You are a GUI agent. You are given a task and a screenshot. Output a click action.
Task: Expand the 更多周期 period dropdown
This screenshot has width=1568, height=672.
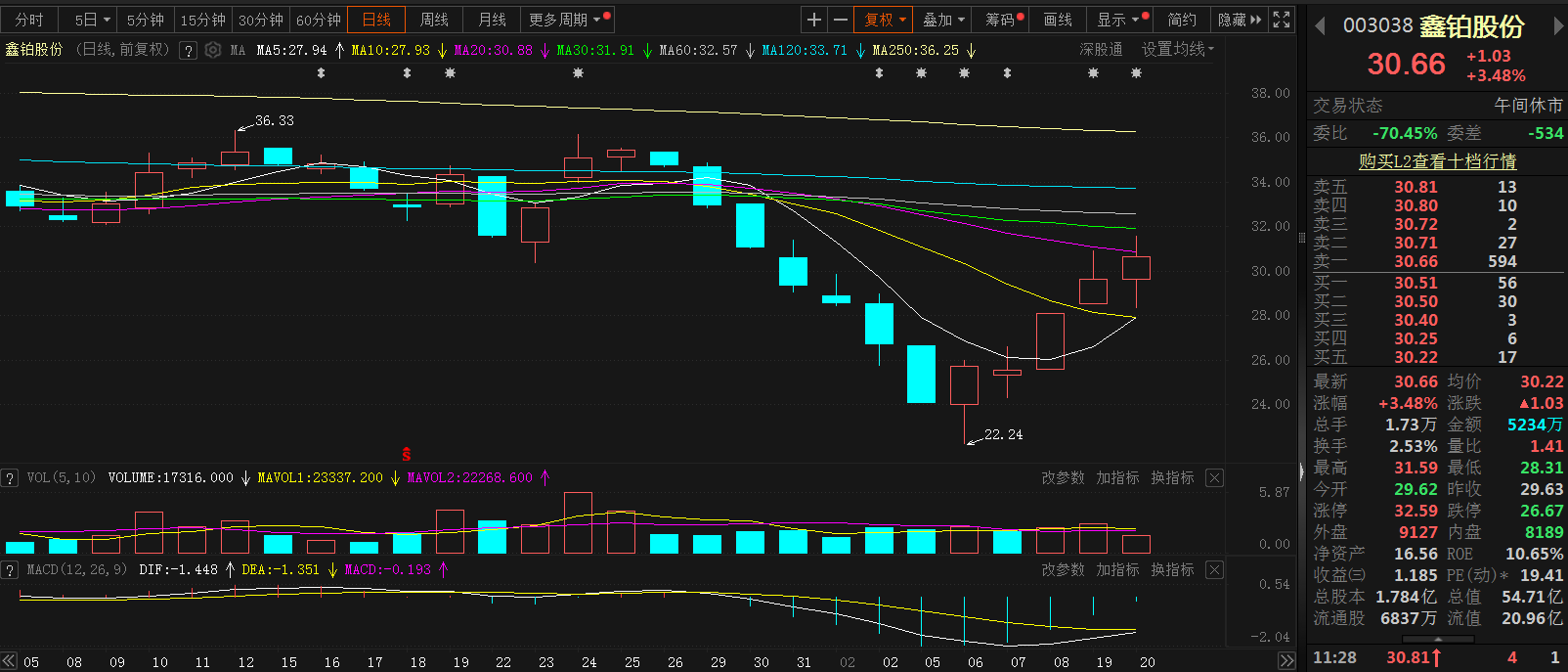569,20
